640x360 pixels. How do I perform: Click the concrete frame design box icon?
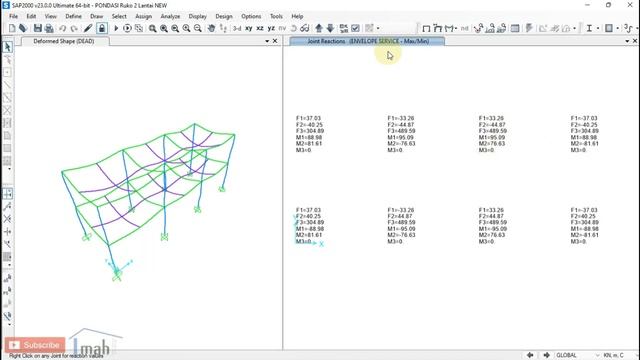609,28
